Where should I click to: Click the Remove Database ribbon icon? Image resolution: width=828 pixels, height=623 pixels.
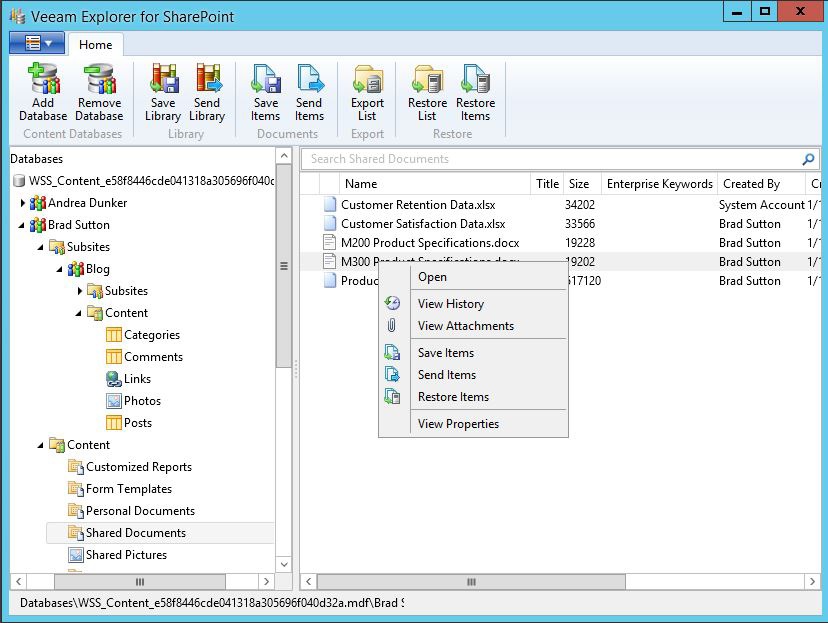[x=99, y=78]
